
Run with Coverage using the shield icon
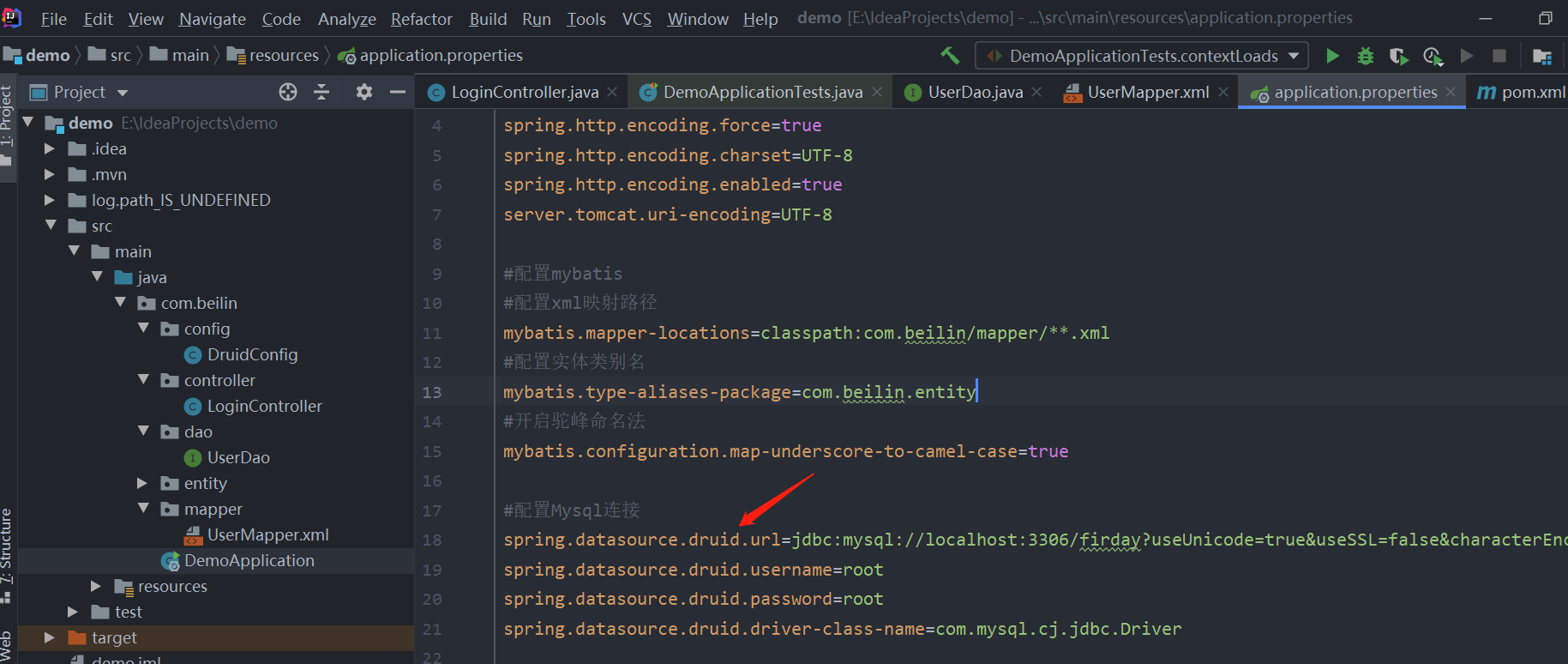pyautogui.click(x=1398, y=56)
